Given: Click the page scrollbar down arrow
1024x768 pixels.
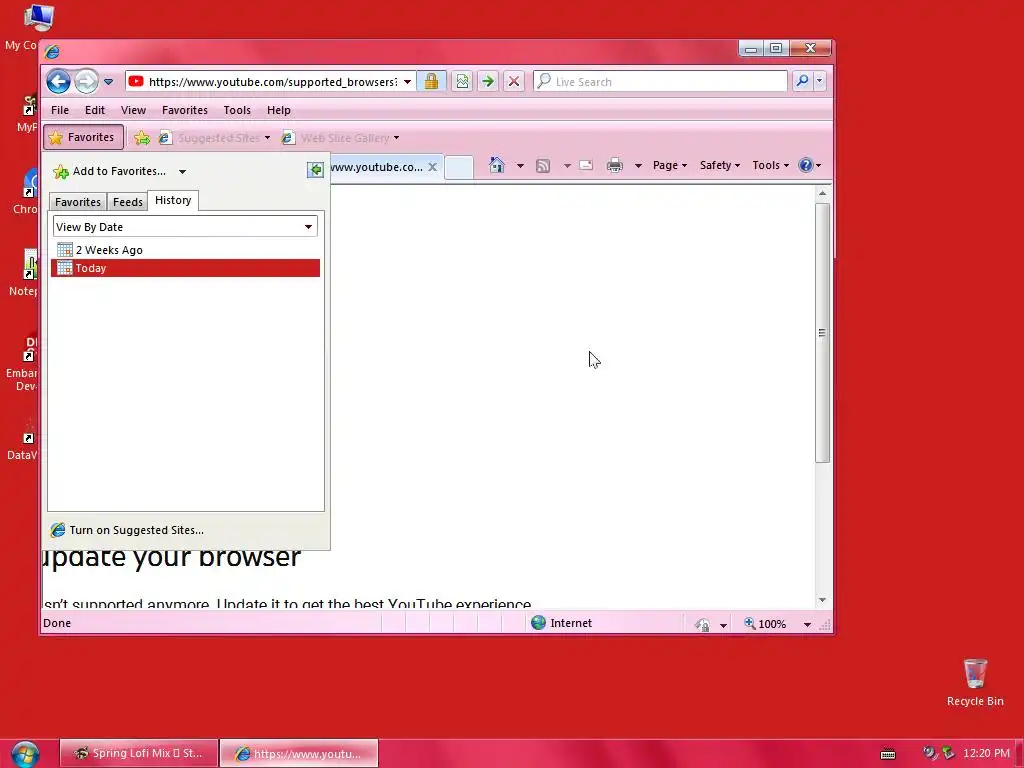Looking at the screenshot, I should [822, 600].
